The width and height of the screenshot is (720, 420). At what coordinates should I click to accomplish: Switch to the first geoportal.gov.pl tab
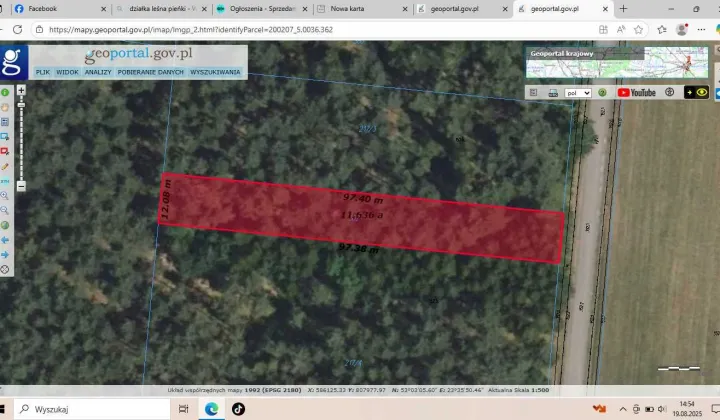pos(463,9)
